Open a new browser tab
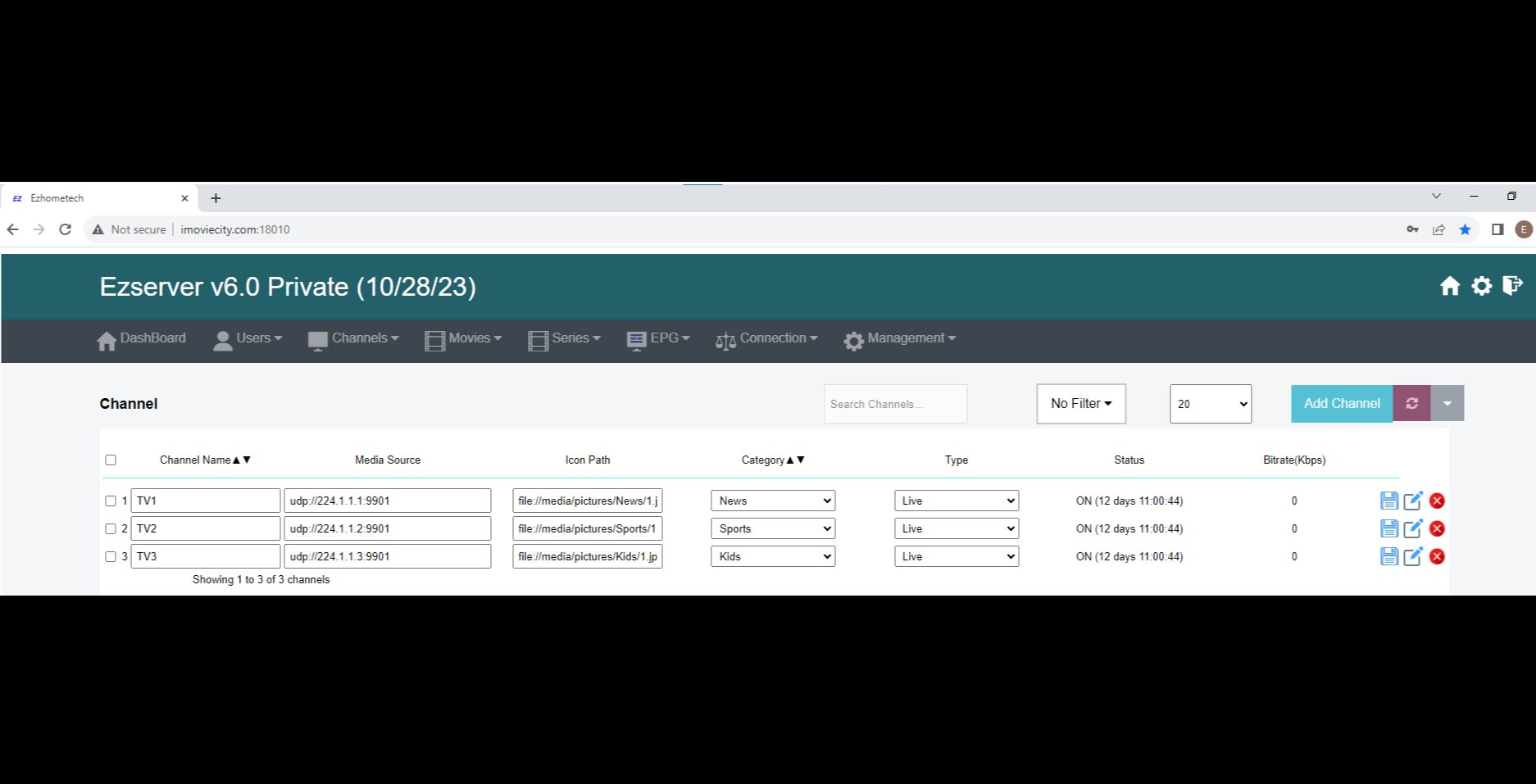Viewport: 1536px width, 784px height. coord(216,198)
